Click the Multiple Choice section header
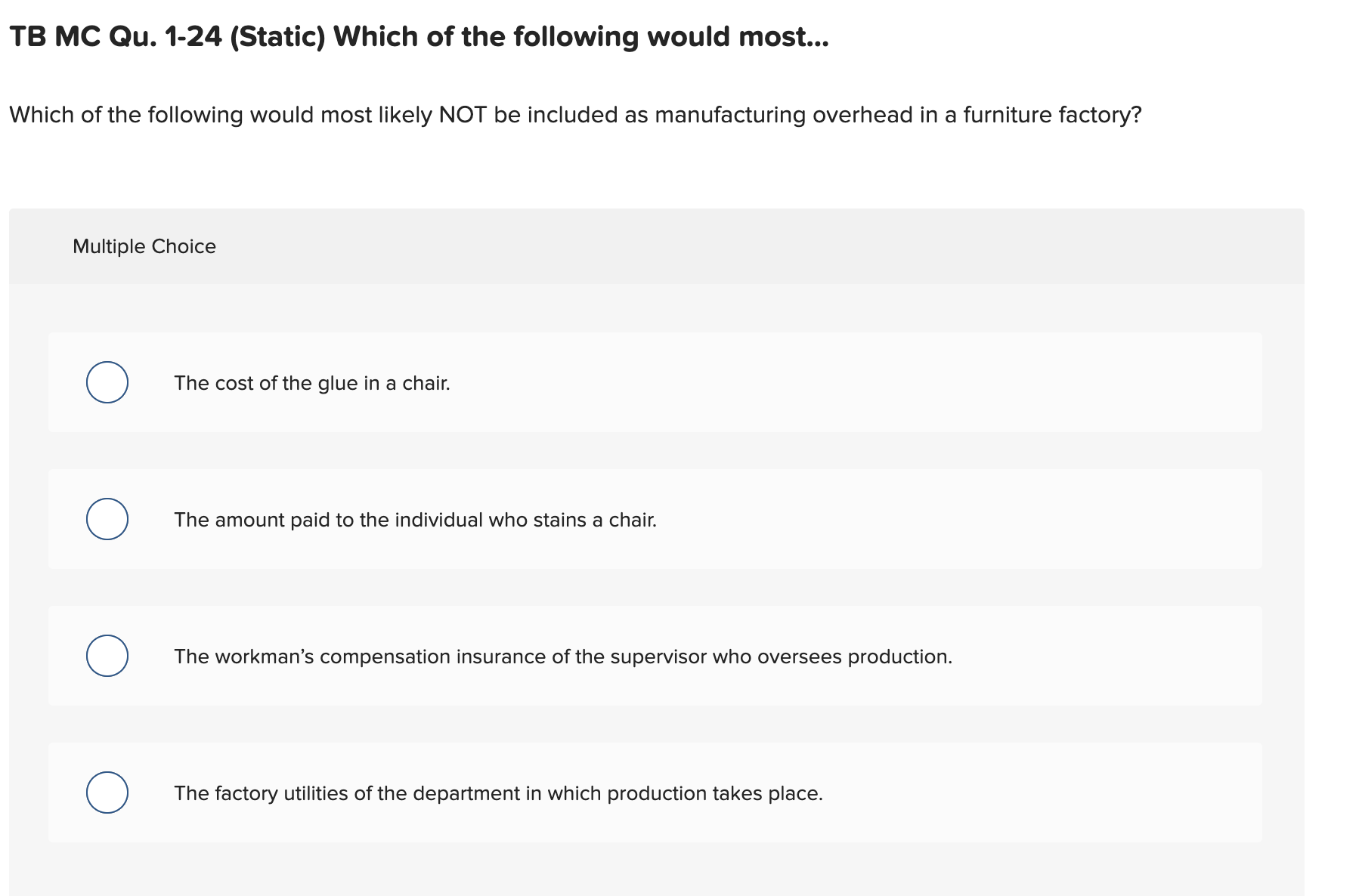The height and width of the screenshot is (896, 1359). [x=144, y=246]
